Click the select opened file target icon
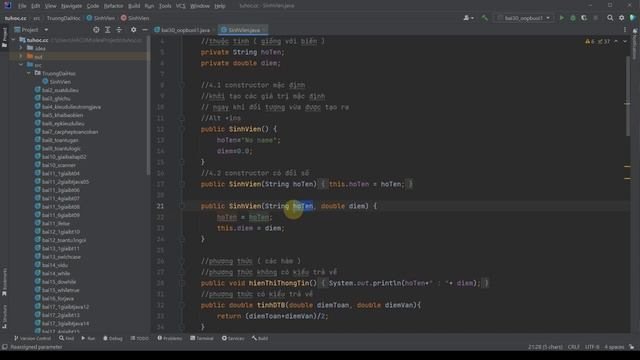 coord(96,30)
